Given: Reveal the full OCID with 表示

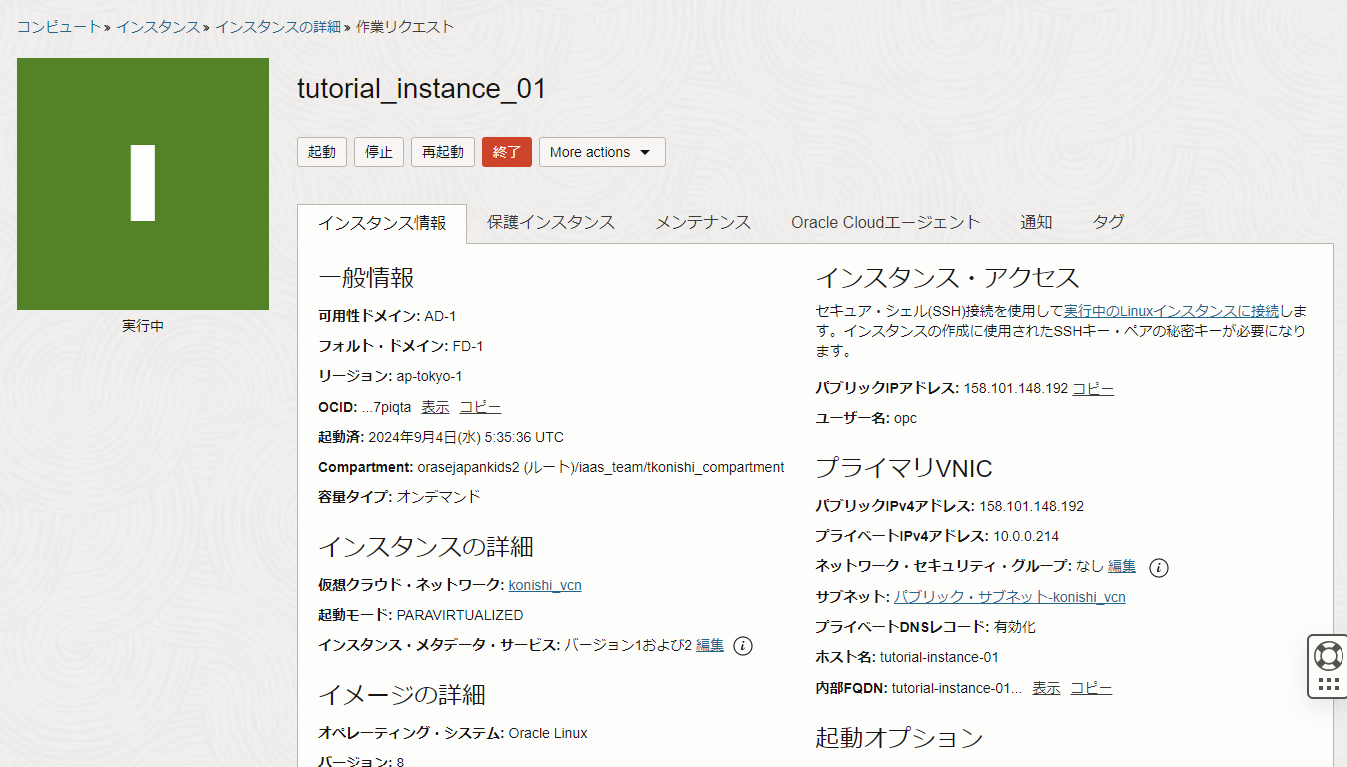Looking at the screenshot, I should pos(434,407).
